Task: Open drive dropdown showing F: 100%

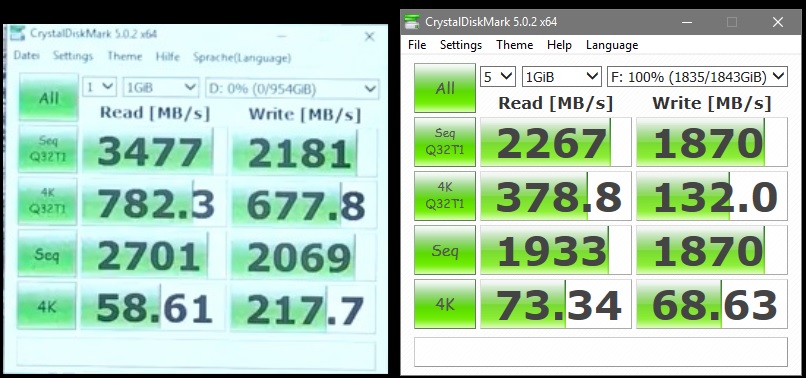Action: [697, 77]
